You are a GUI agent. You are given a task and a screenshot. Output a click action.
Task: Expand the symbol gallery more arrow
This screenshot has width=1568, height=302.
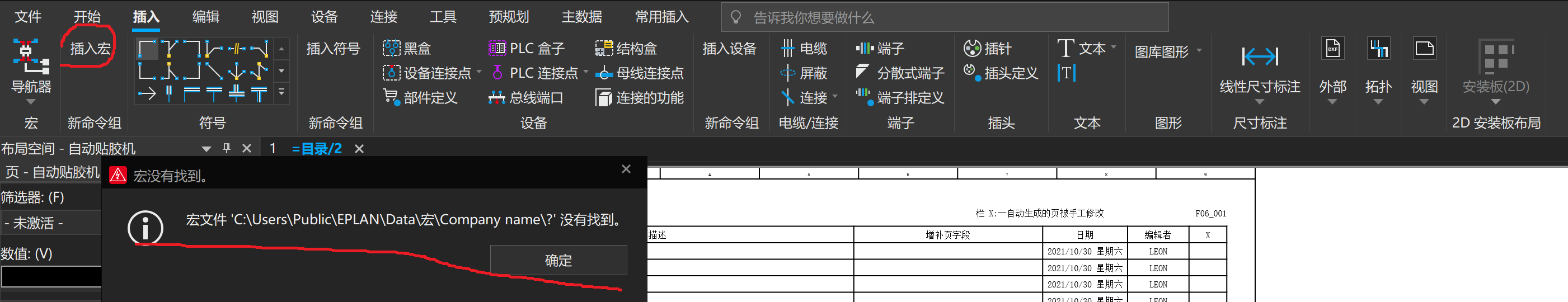point(281,92)
